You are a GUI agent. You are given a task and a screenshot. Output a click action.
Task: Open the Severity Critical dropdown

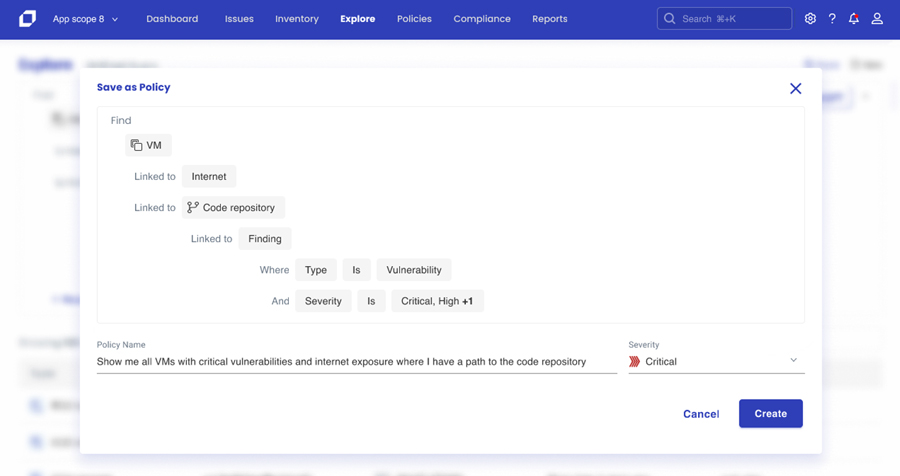716,362
